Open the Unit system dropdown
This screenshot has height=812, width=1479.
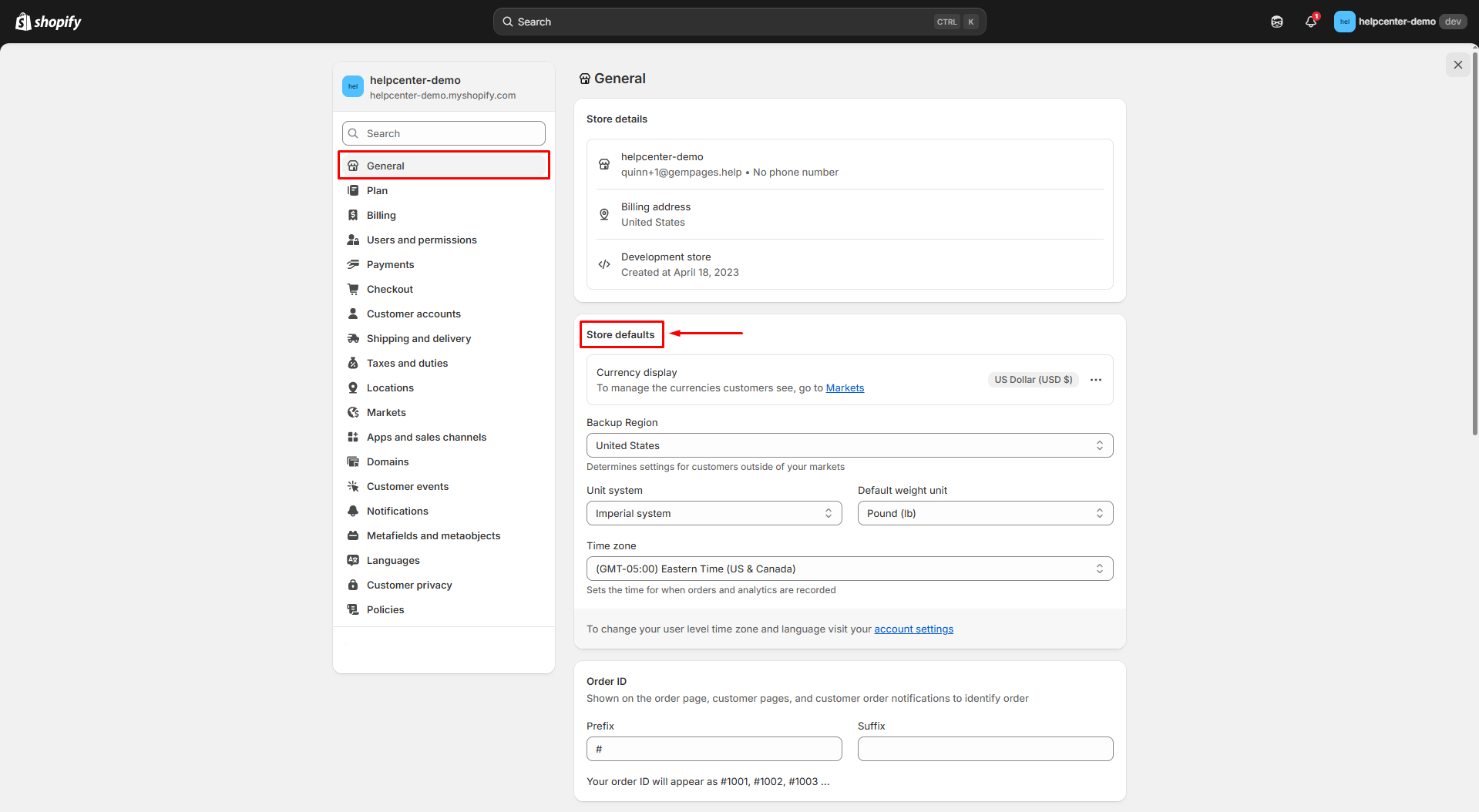(x=714, y=513)
